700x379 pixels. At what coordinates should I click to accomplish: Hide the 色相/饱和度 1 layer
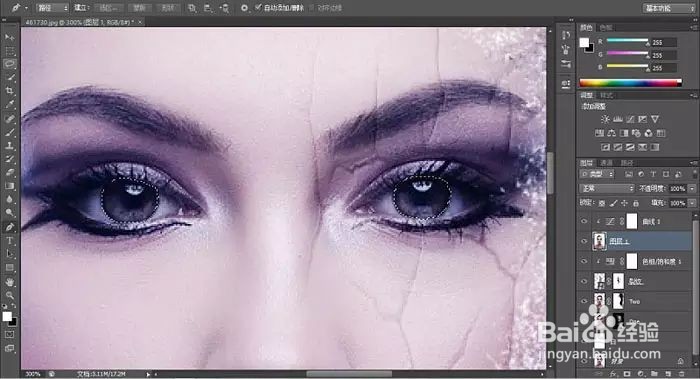[x=584, y=262]
